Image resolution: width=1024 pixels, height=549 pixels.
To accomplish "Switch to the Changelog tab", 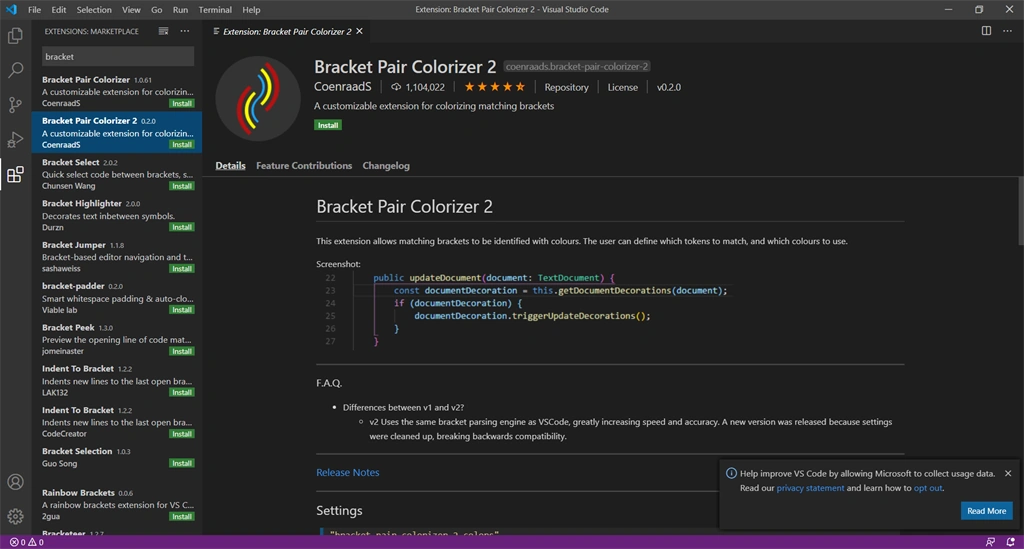I will pyautogui.click(x=386, y=166).
